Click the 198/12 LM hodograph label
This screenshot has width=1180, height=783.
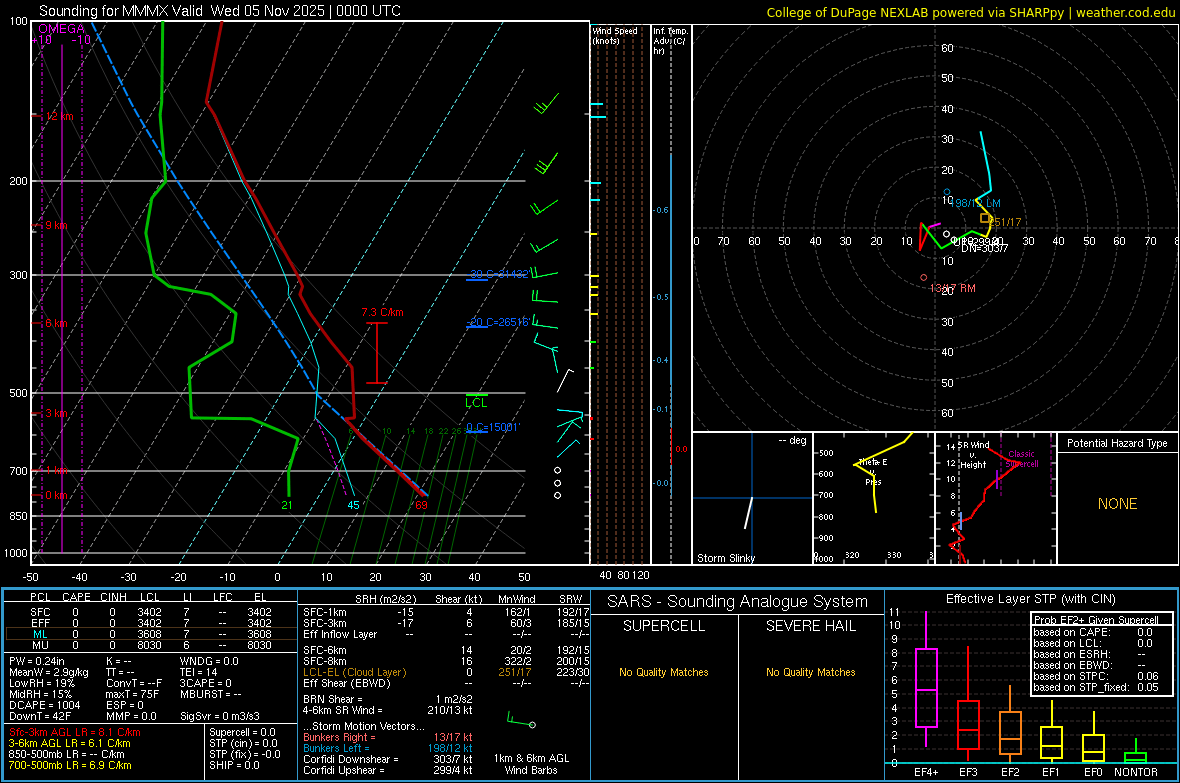click(977, 203)
